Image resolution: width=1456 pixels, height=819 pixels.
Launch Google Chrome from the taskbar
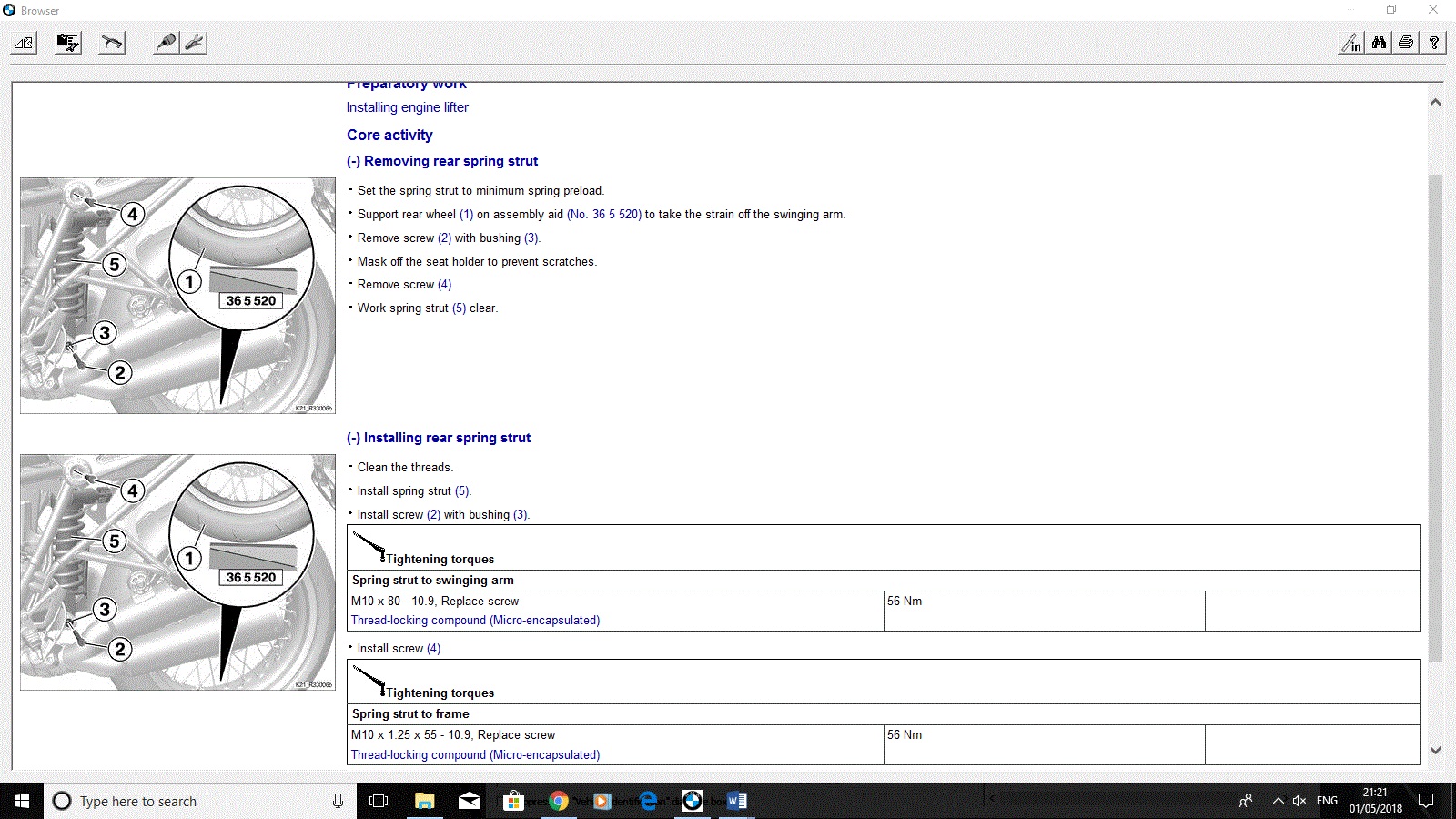tap(559, 801)
